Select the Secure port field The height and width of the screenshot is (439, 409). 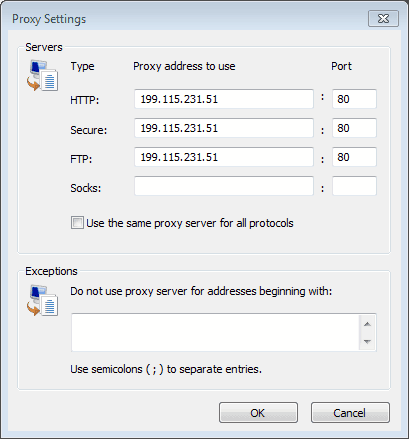coord(354,128)
